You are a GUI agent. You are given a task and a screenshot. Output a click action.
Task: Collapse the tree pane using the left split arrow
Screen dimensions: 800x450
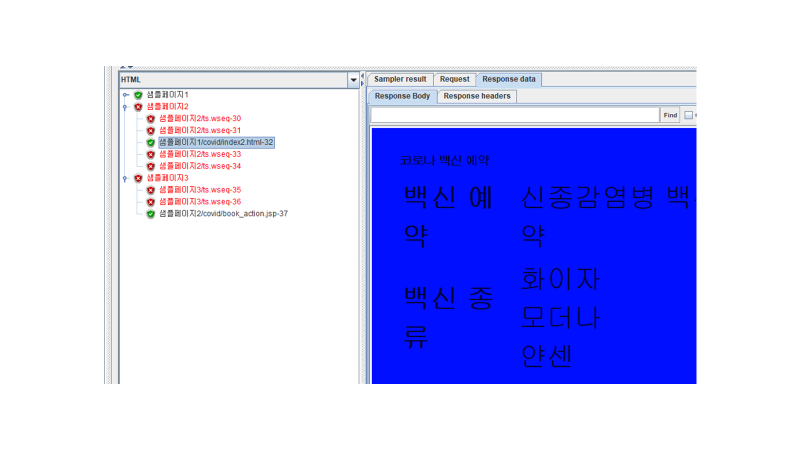click(363, 76)
